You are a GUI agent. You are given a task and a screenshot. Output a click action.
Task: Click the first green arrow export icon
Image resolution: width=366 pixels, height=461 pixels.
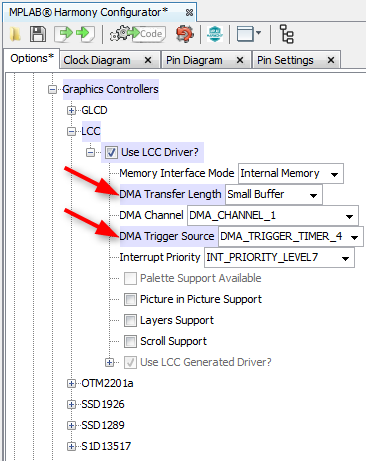click(64, 34)
